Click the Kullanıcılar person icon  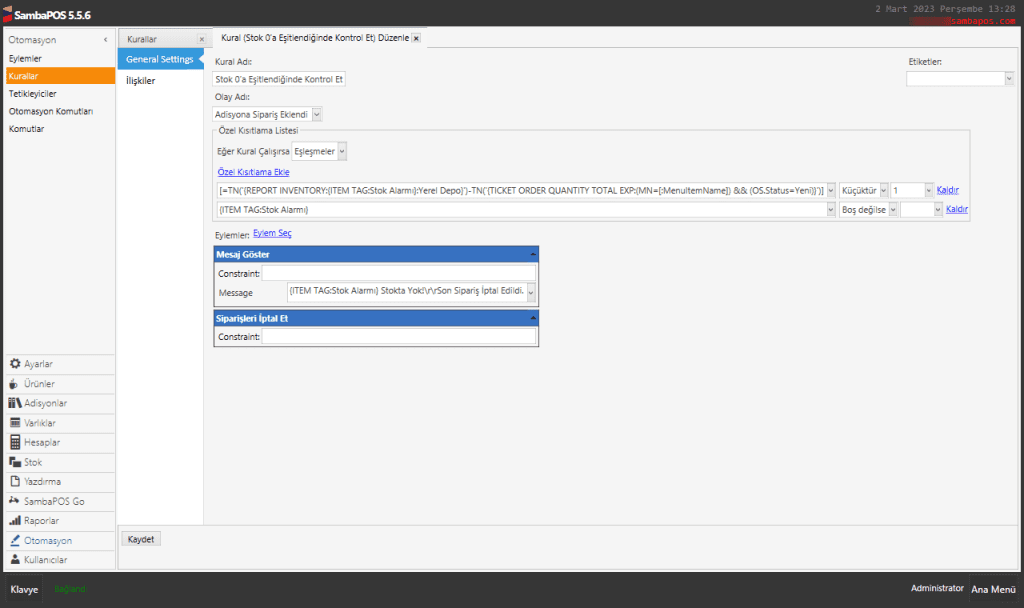pyautogui.click(x=15, y=560)
